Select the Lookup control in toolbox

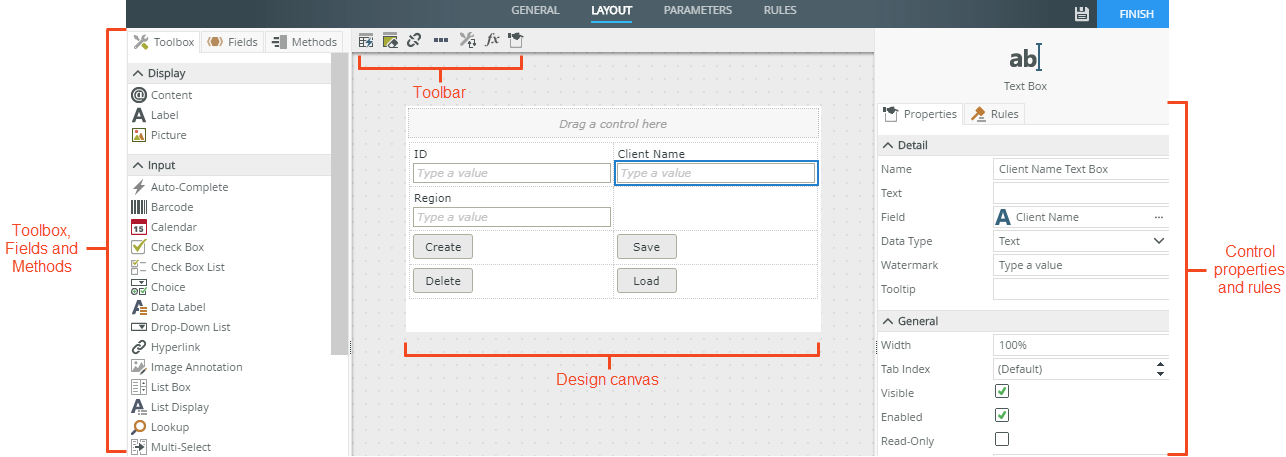pos(160,427)
